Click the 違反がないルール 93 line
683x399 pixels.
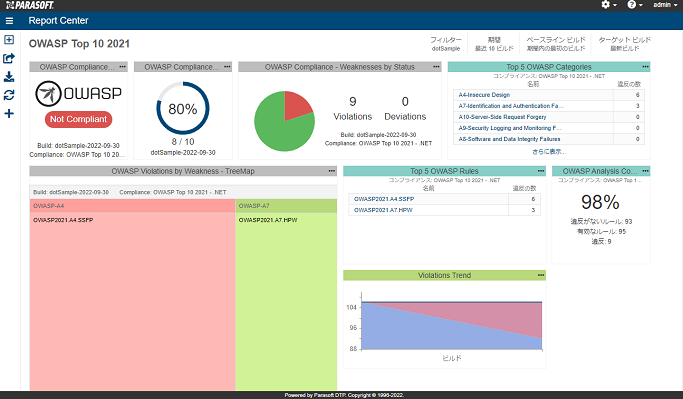coord(601,221)
